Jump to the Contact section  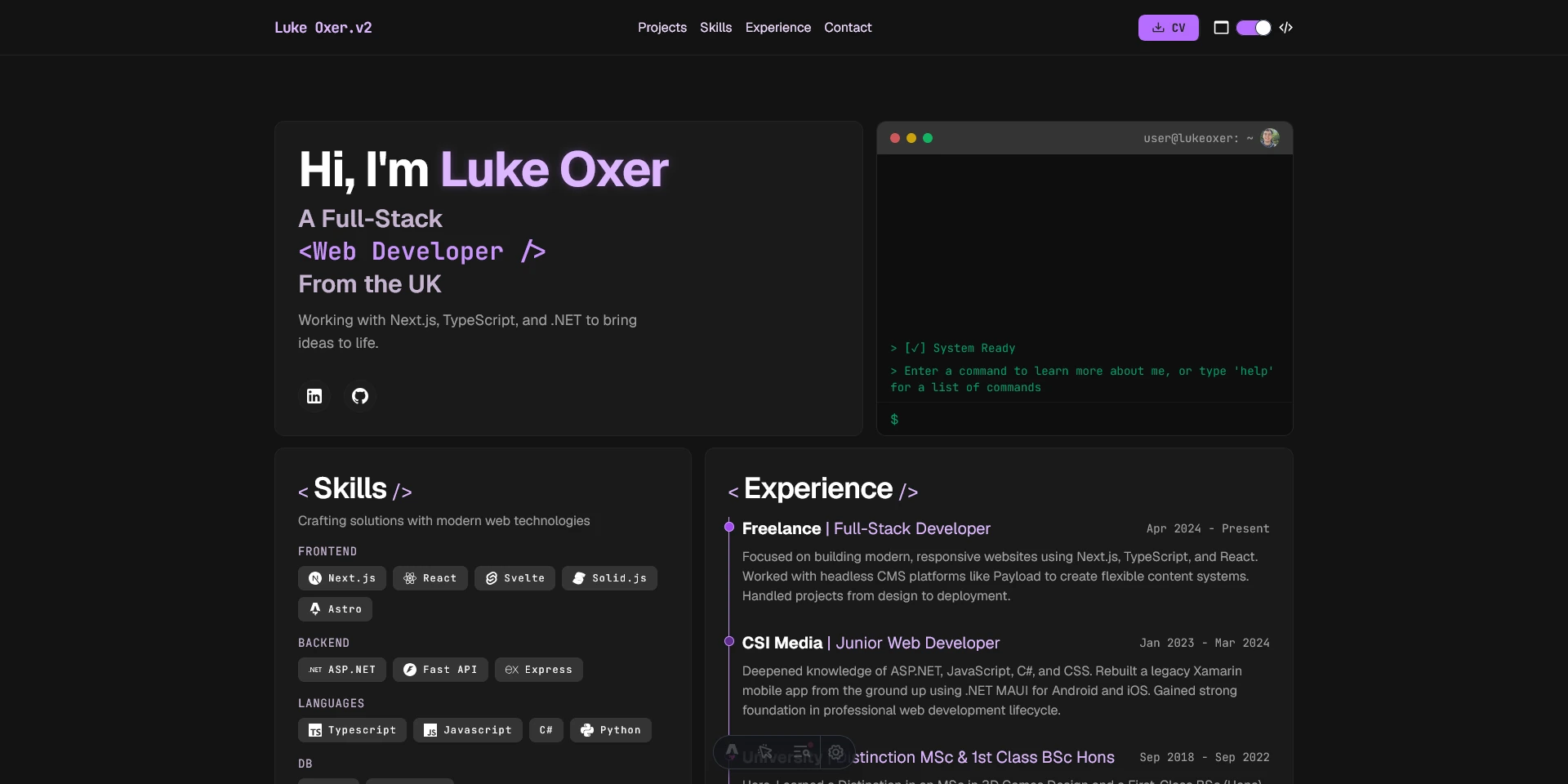(x=848, y=28)
